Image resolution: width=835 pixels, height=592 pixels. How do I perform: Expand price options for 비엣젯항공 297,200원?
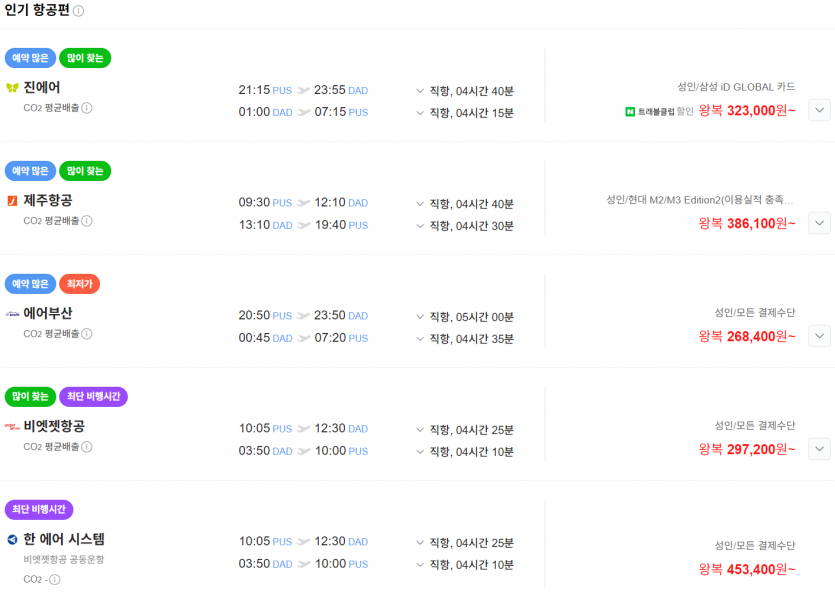(x=819, y=449)
